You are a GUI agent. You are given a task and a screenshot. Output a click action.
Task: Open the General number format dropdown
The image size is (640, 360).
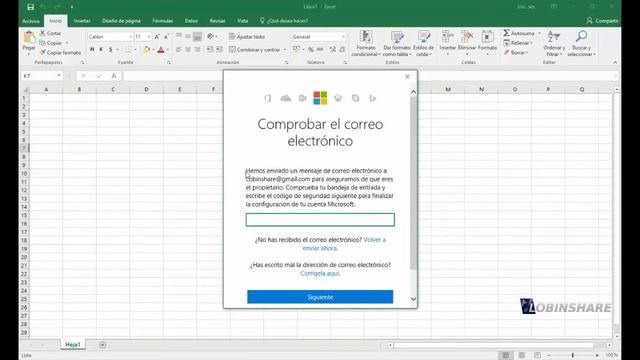click(343, 37)
